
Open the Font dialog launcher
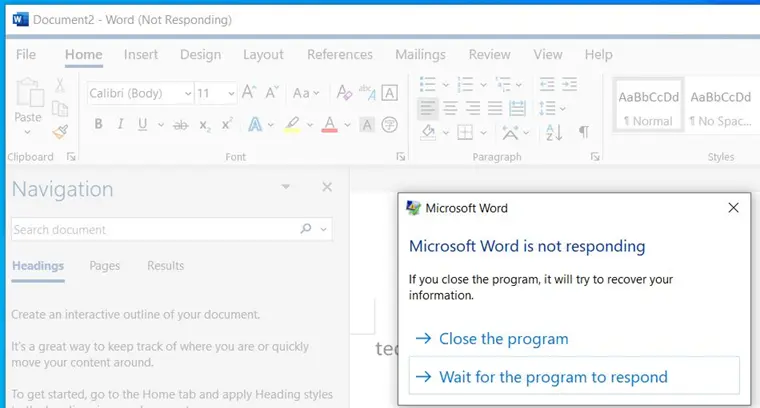400,157
